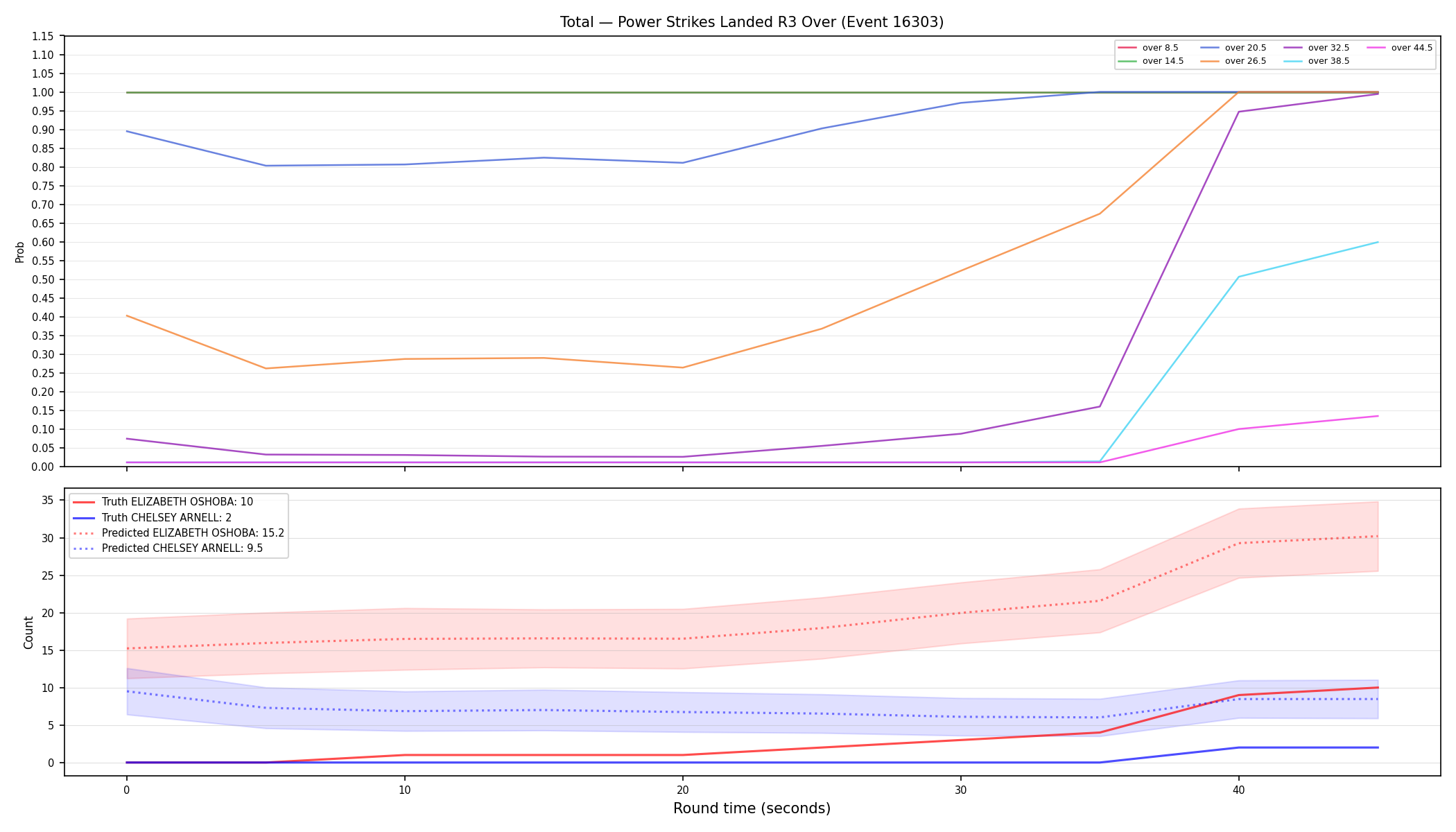Click the 'over 38.5' legend entry
The width and height of the screenshot is (1456, 832).
[x=1317, y=61]
